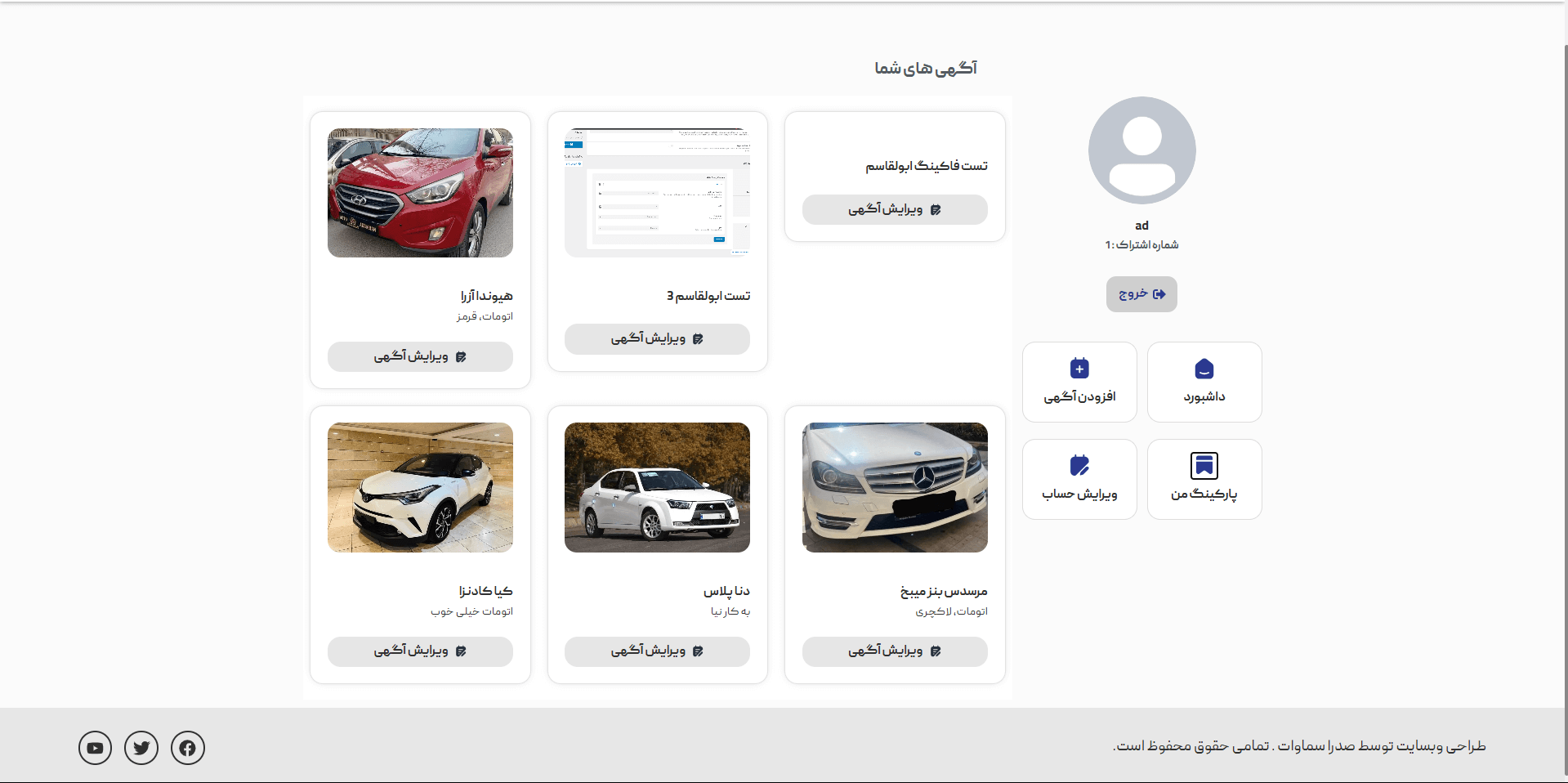Click the description اتومات، لاکچری
The image size is (1568, 783).
coord(951,611)
